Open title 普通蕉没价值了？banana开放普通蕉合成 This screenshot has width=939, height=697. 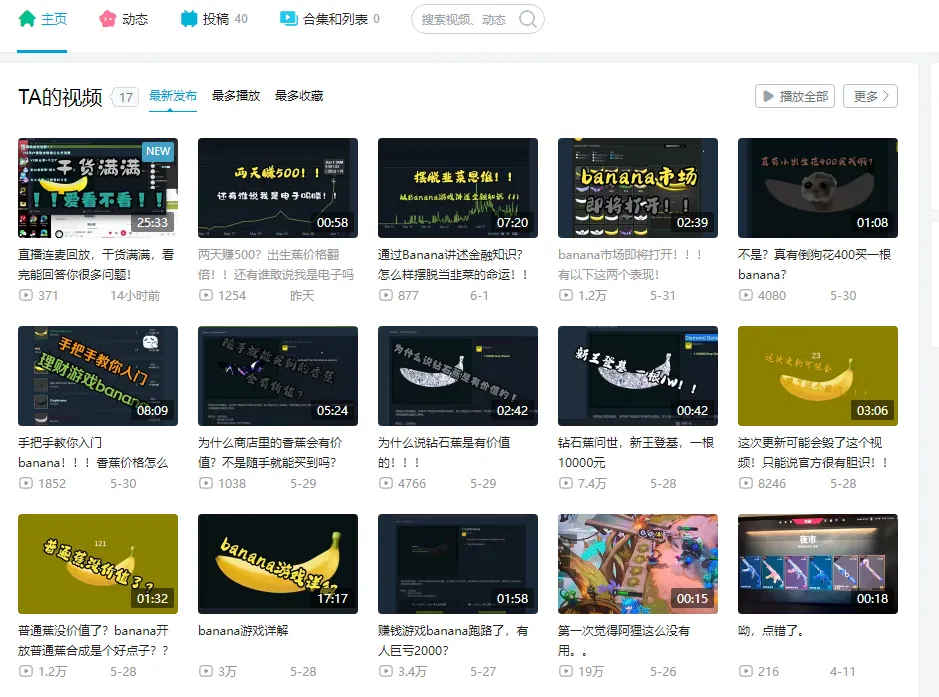[93, 641]
